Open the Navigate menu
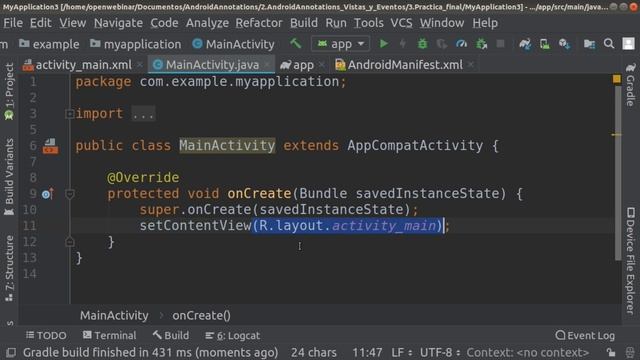 coord(118,23)
